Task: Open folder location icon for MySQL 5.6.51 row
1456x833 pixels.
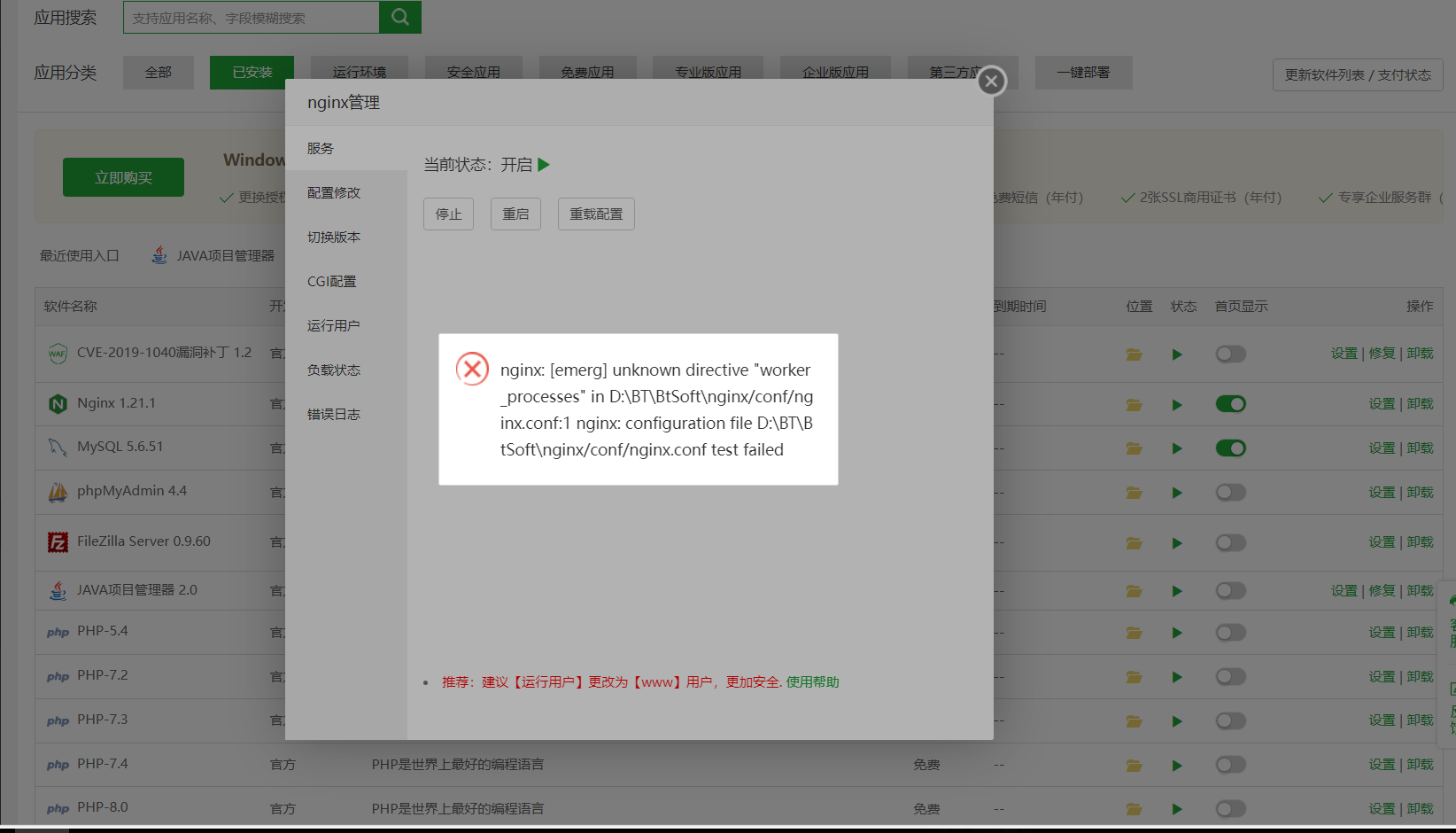Action: click(1134, 448)
